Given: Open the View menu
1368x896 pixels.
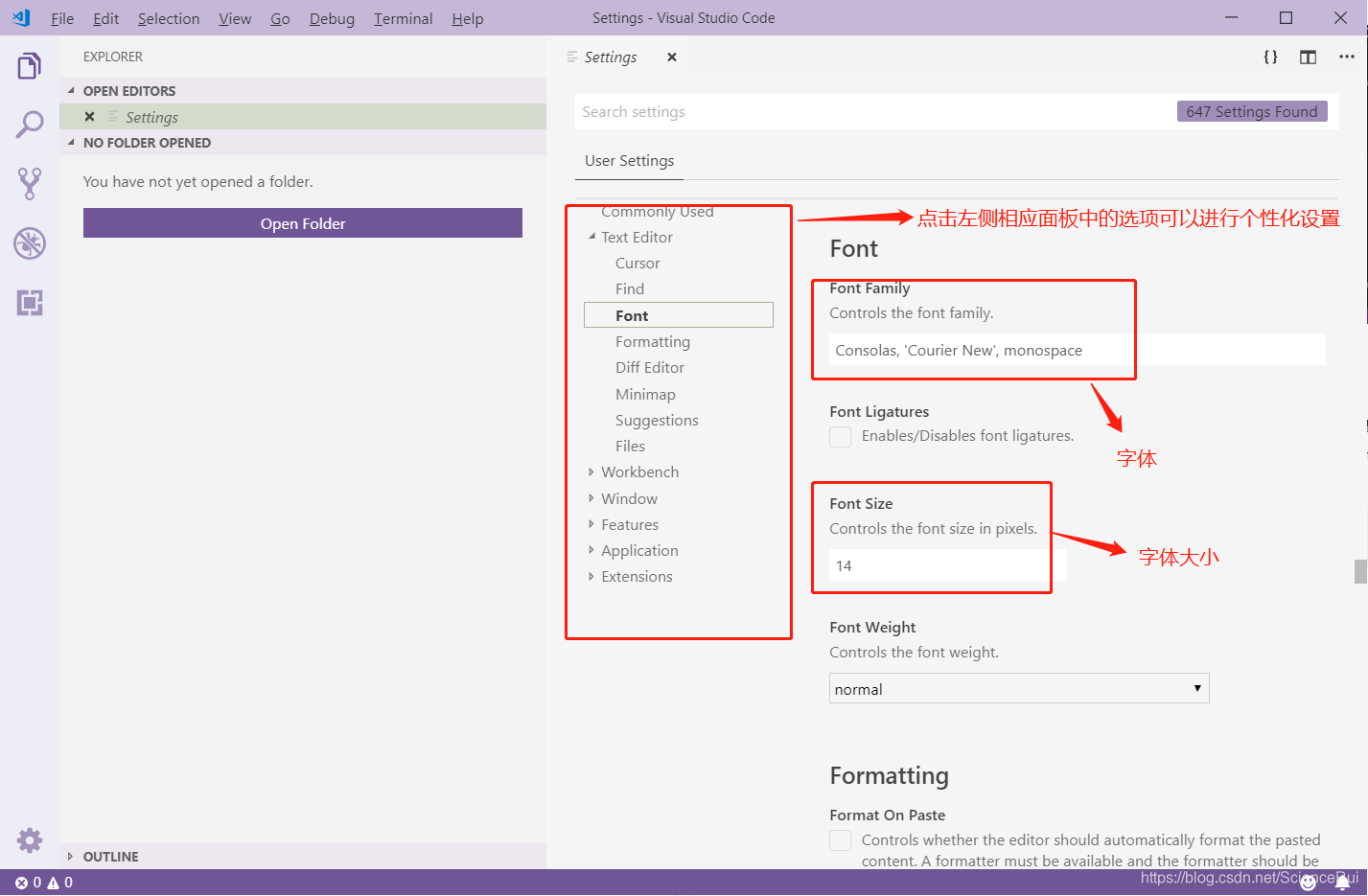Looking at the screenshot, I should [235, 18].
